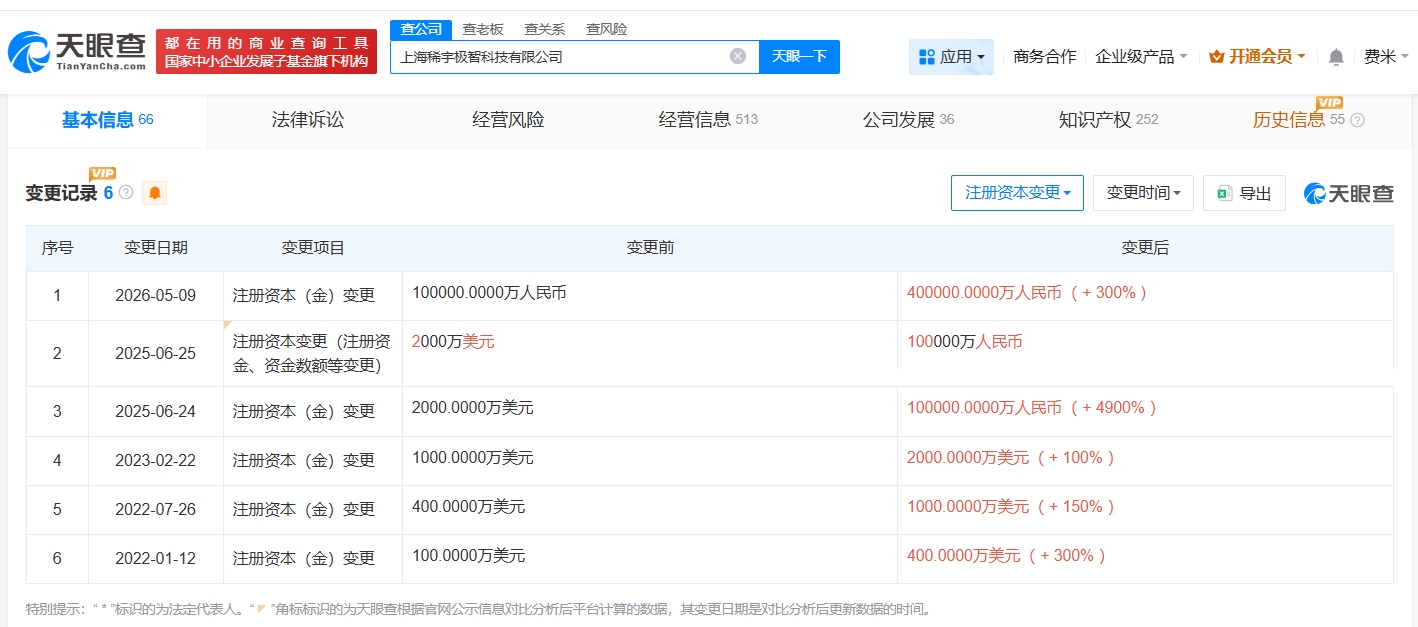Open notifications bell icon in header
This screenshot has width=1418, height=627.
[x=1336, y=57]
